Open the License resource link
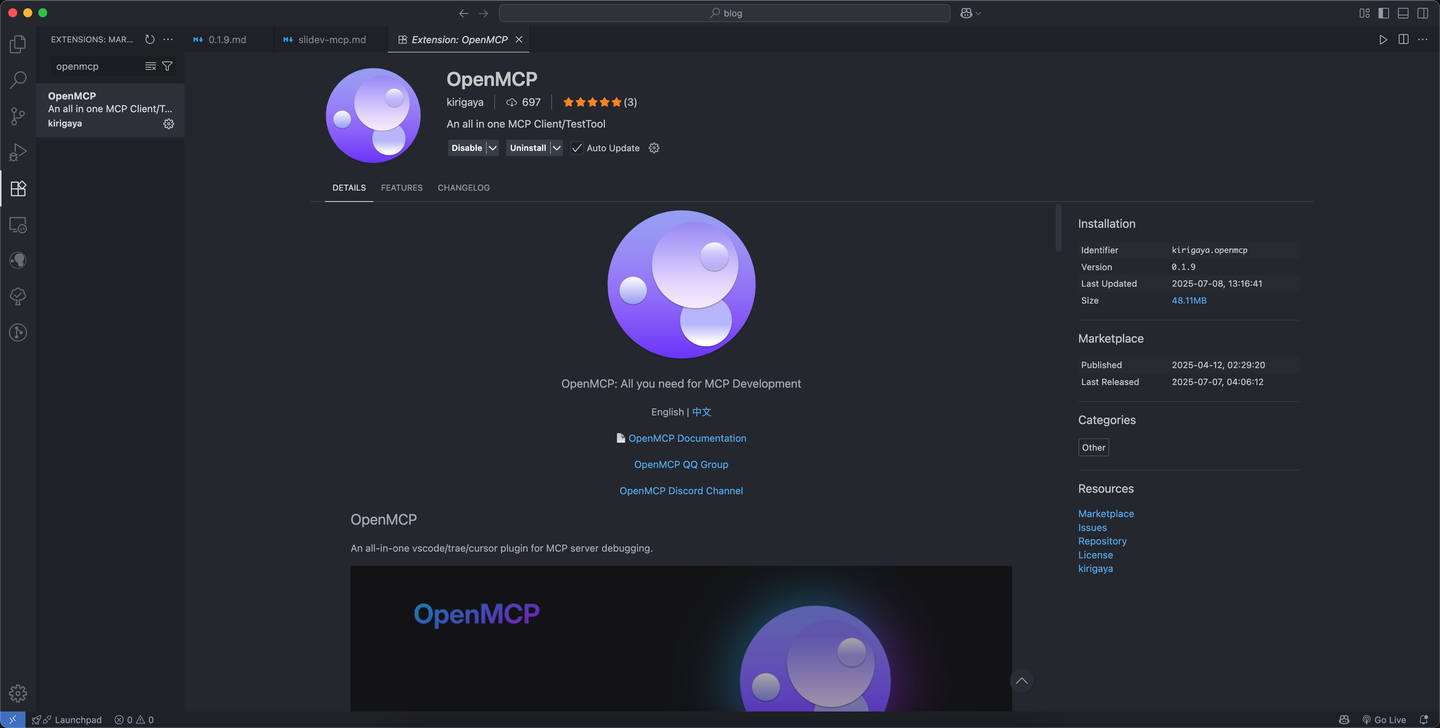1440x728 pixels. pos(1095,555)
